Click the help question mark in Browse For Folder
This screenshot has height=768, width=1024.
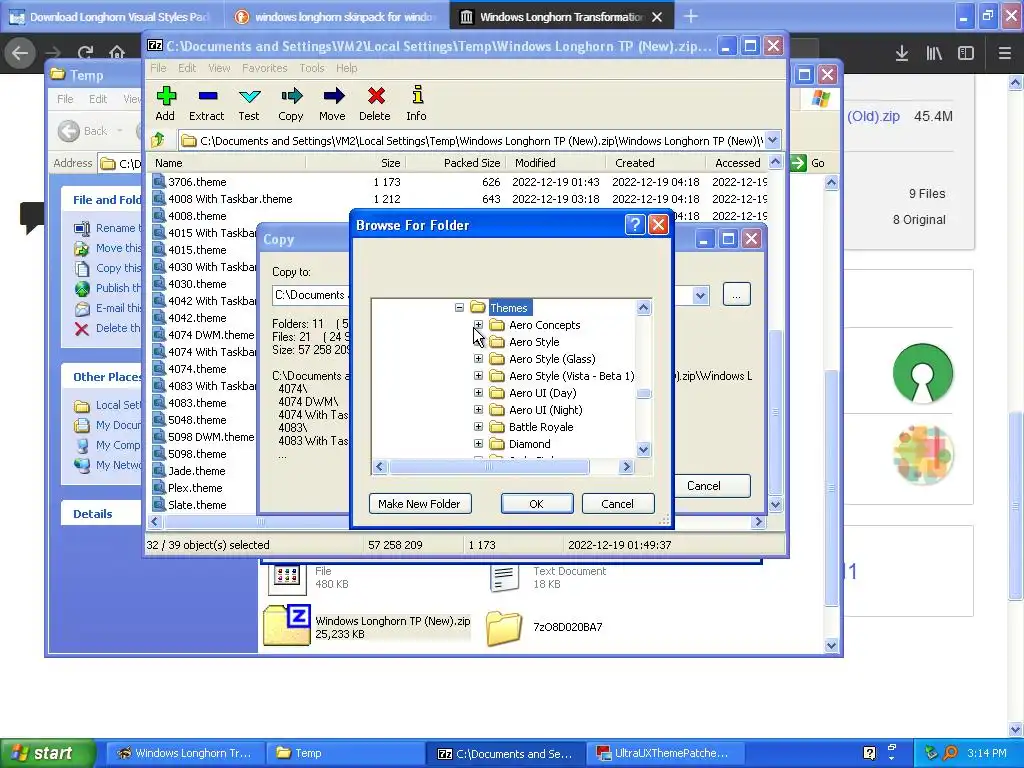tap(635, 225)
